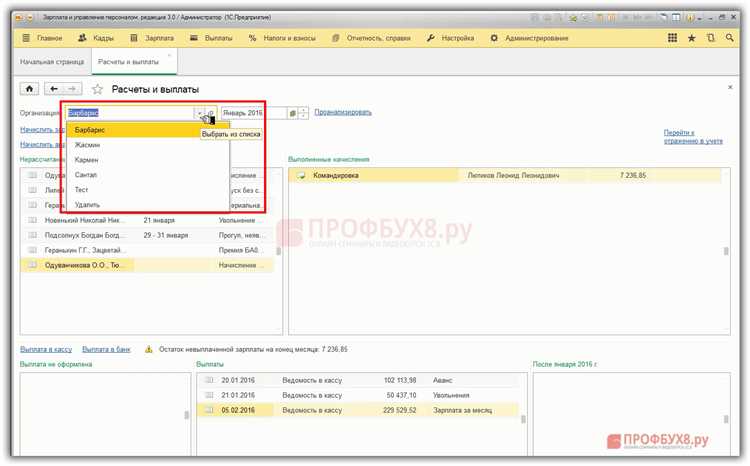
Task: Click the Проанализировать link
Action: point(343,112)
